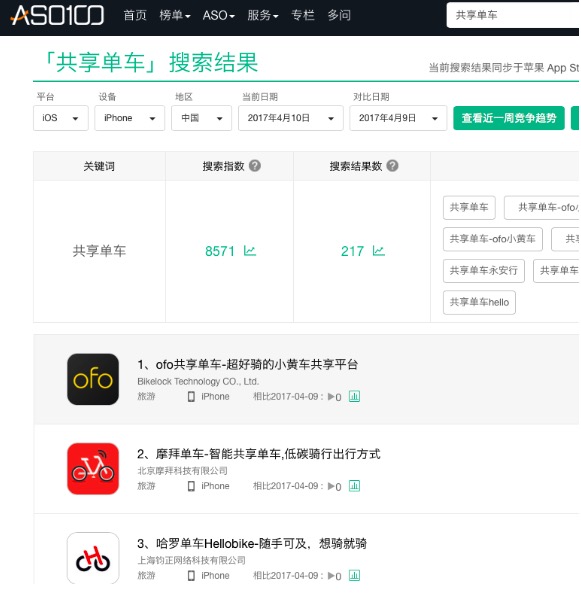
Task: Select related keyword tag 共享单车永安行
Action: (484, 271)
